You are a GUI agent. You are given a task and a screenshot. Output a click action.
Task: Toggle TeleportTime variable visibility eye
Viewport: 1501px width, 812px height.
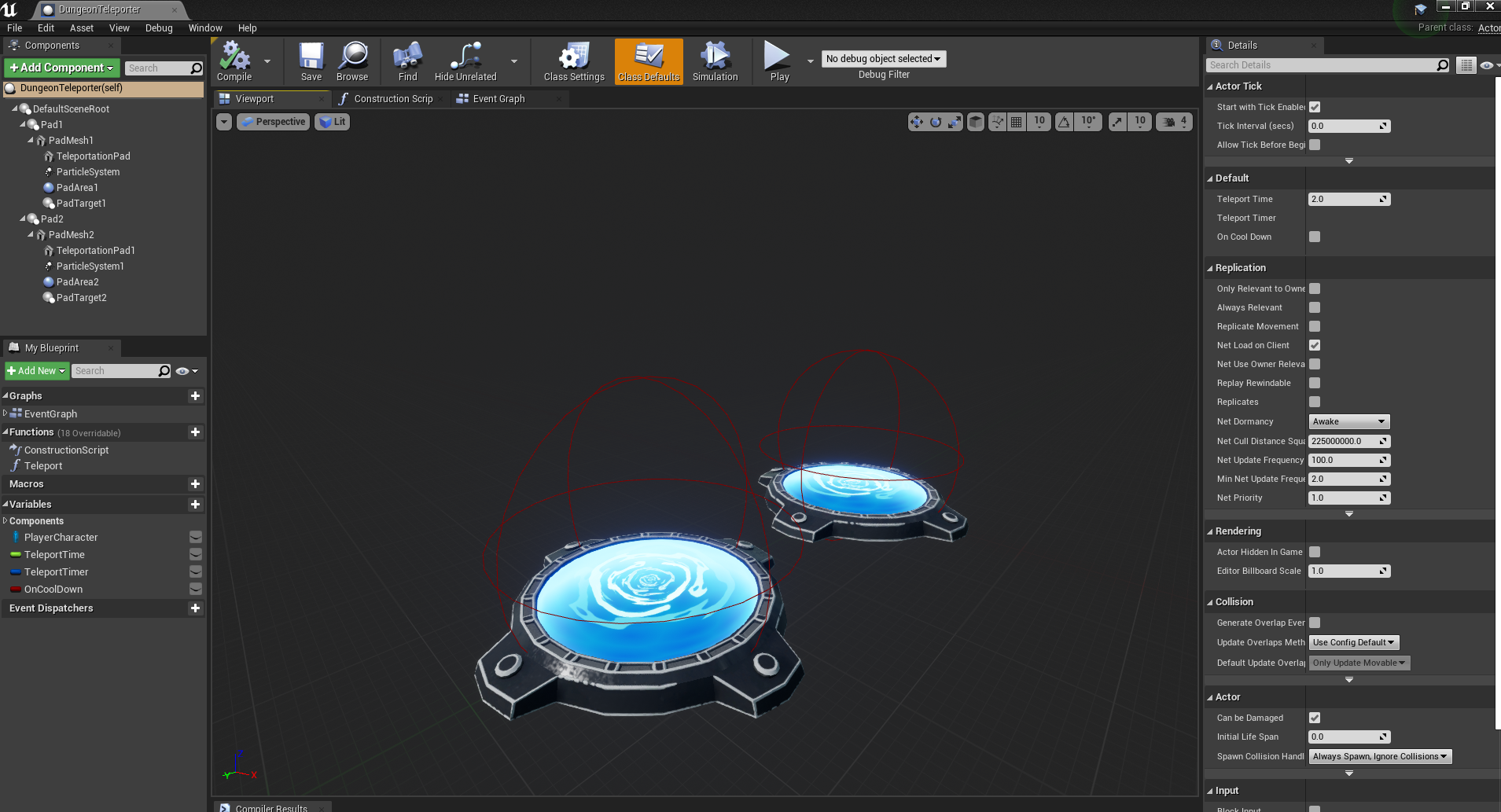pyautogui.click(x=196, y=555)
